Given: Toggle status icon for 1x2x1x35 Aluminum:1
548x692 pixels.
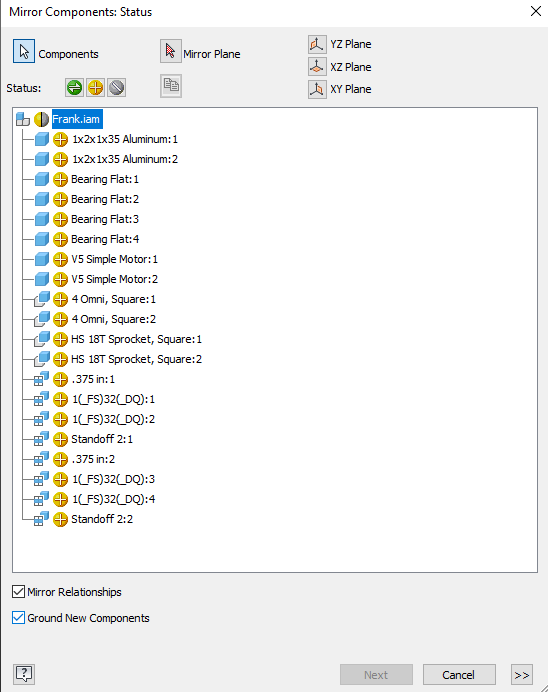Looking at the screenshot, I should (x=60, y=139).
